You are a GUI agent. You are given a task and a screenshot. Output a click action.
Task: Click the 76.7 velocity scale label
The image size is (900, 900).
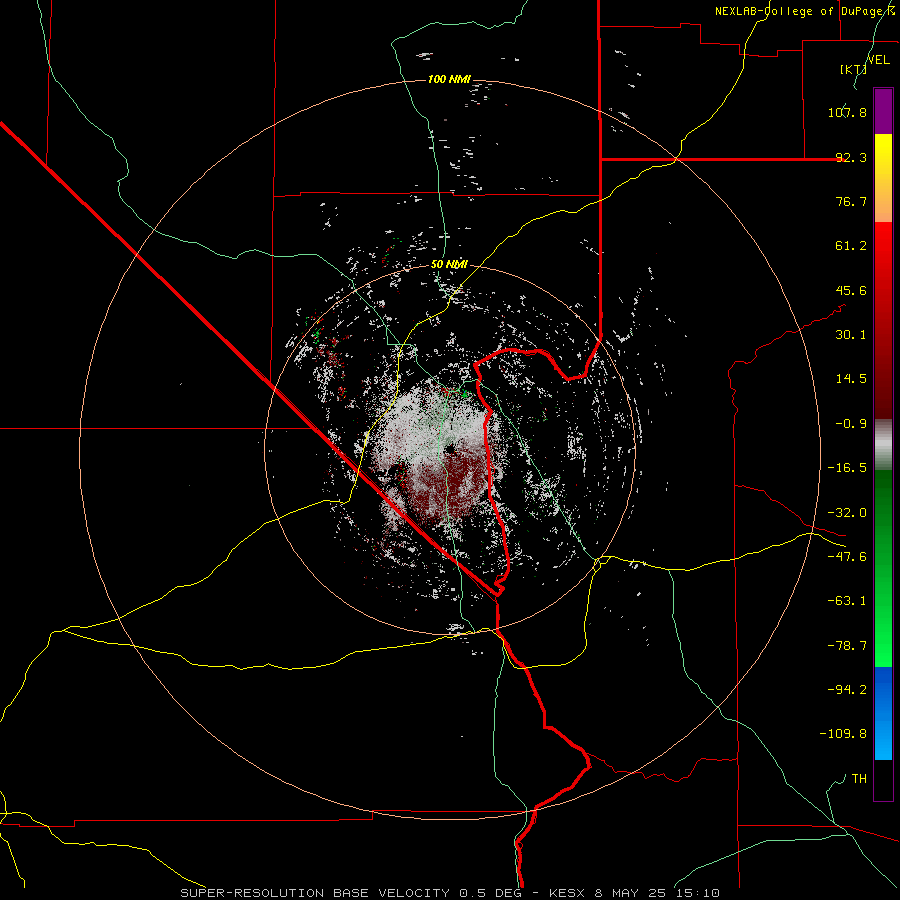851,201
